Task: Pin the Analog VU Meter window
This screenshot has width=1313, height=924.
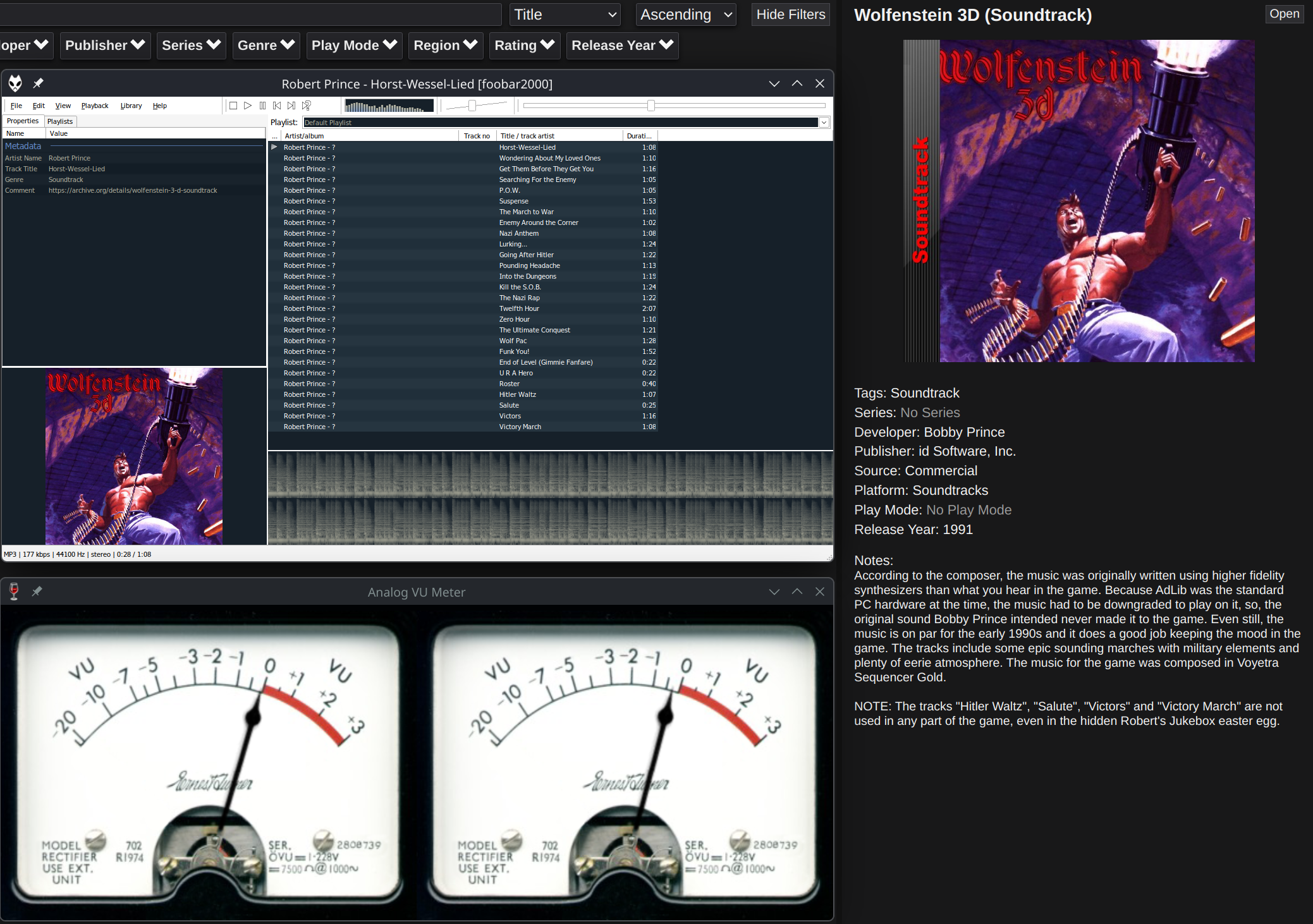Action: click(37, 592)
